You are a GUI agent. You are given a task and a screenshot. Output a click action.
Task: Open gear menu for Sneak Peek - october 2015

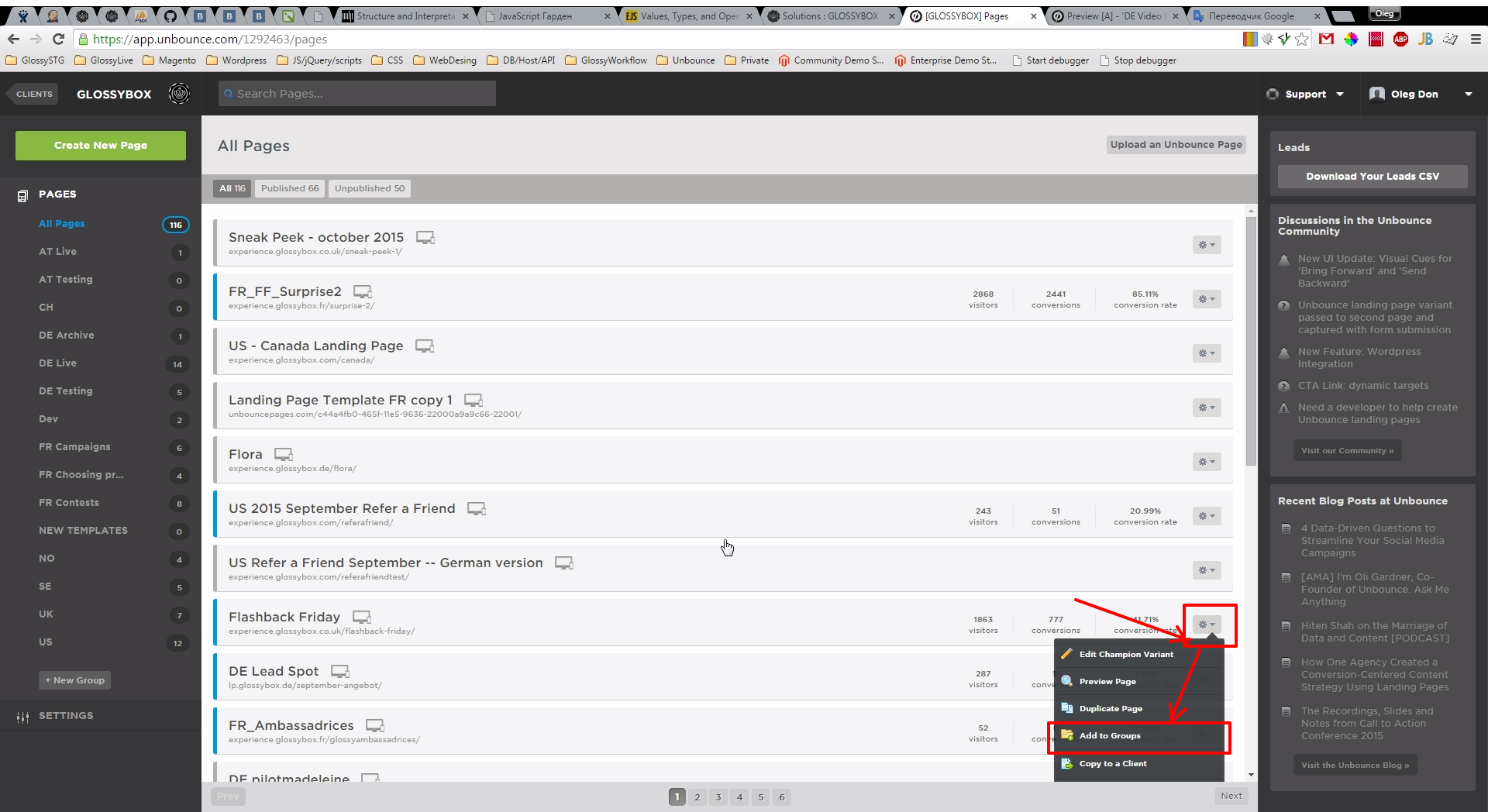[x=1207, y=245]
